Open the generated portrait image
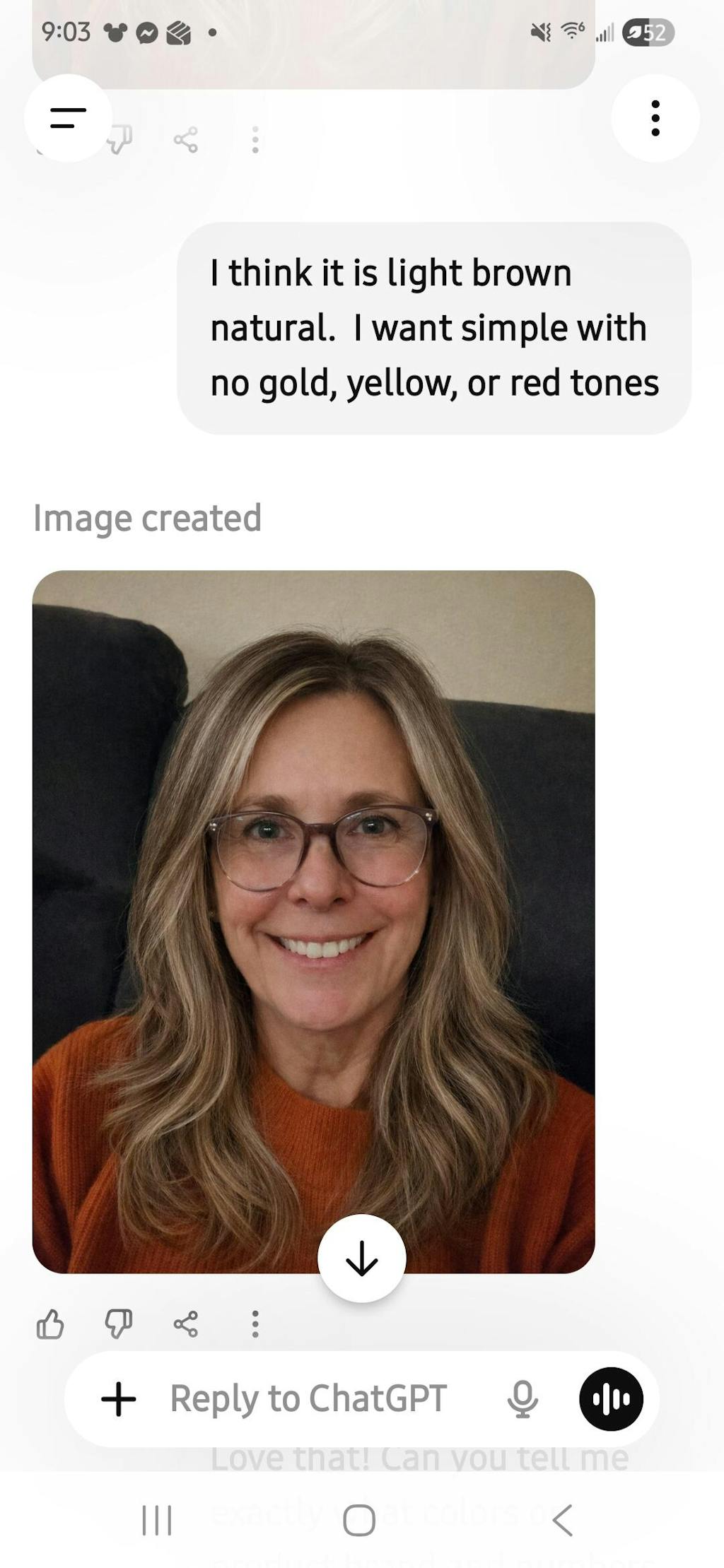 [x=314, y=922]
